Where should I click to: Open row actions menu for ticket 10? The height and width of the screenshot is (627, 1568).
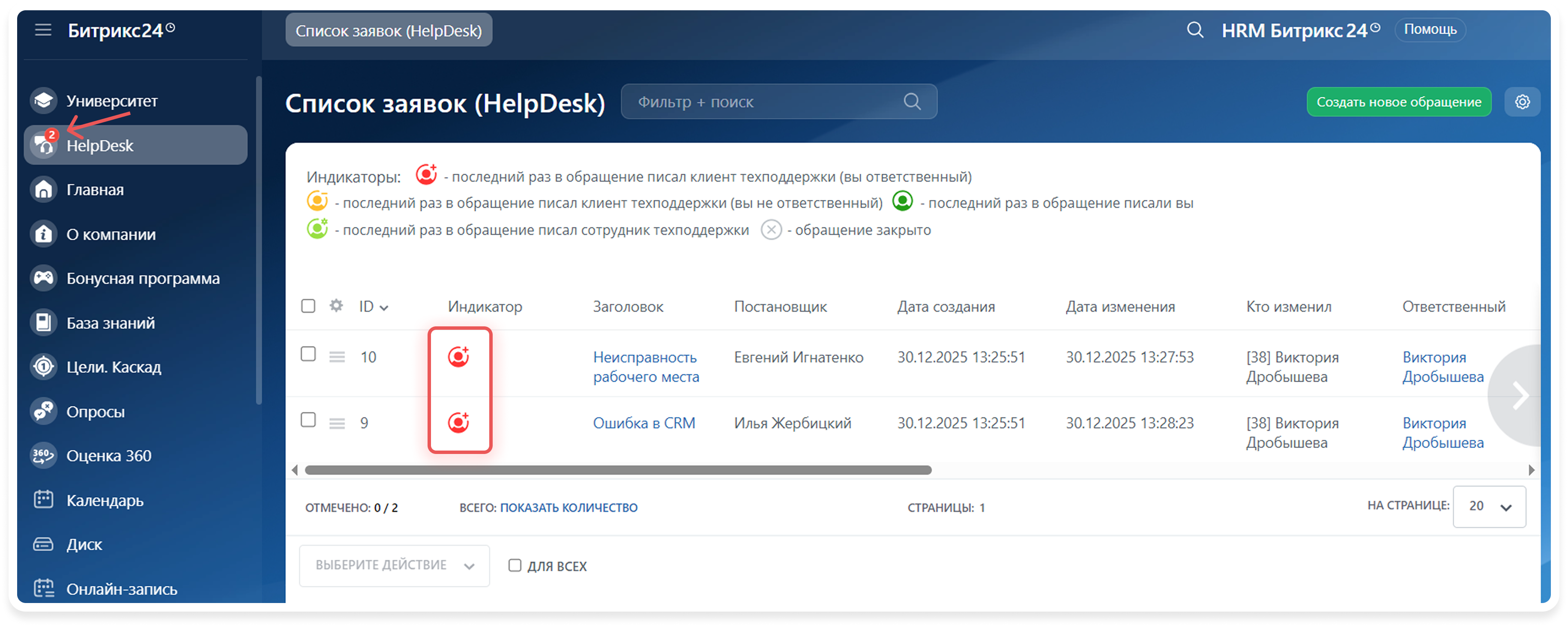(x=337, y=357)
